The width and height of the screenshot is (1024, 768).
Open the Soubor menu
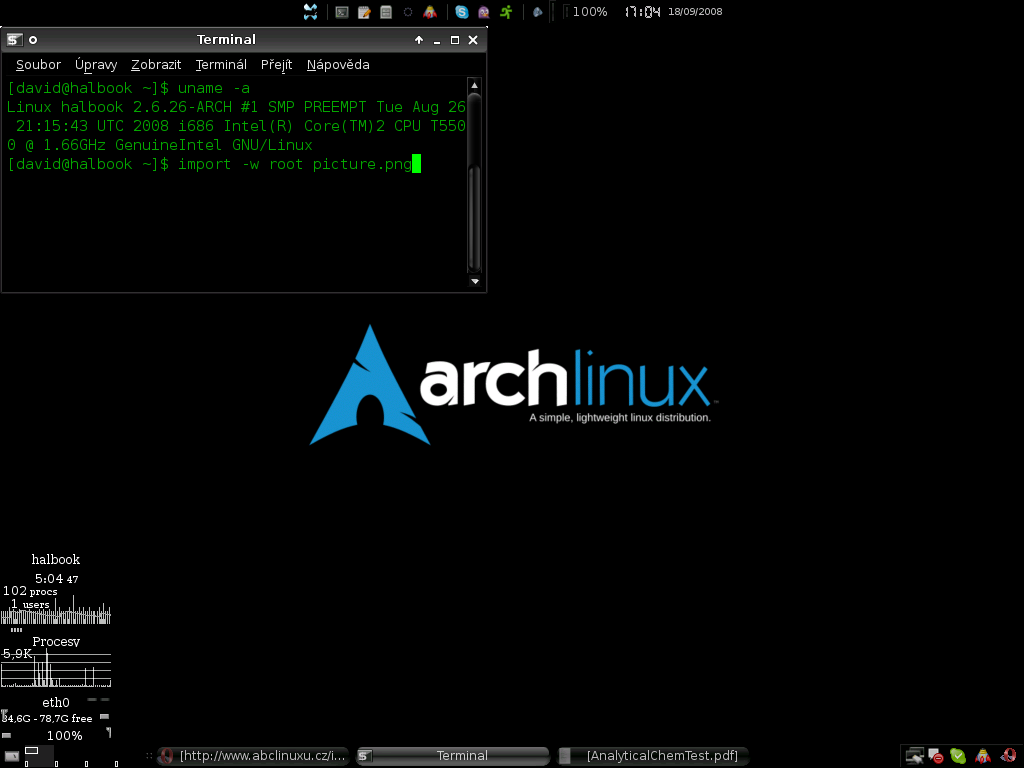coord(38,65)
